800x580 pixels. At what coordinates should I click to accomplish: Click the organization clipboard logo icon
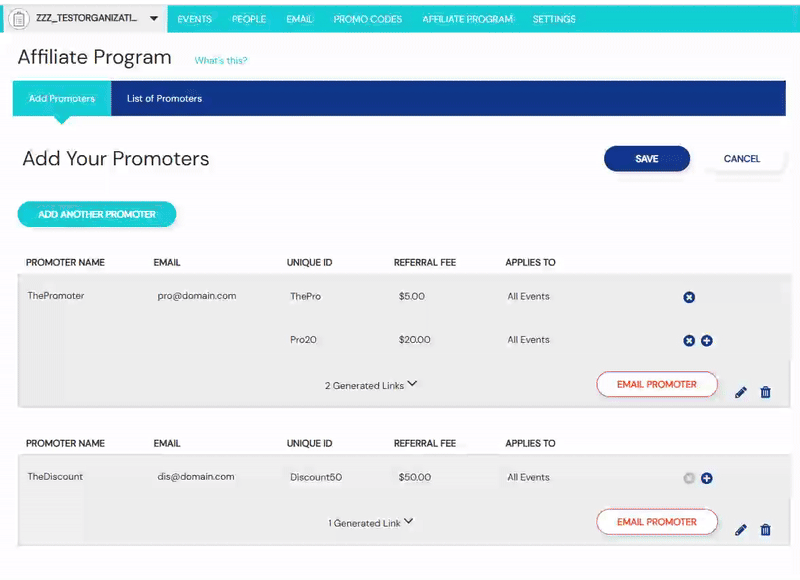click(x=19, y=19)
